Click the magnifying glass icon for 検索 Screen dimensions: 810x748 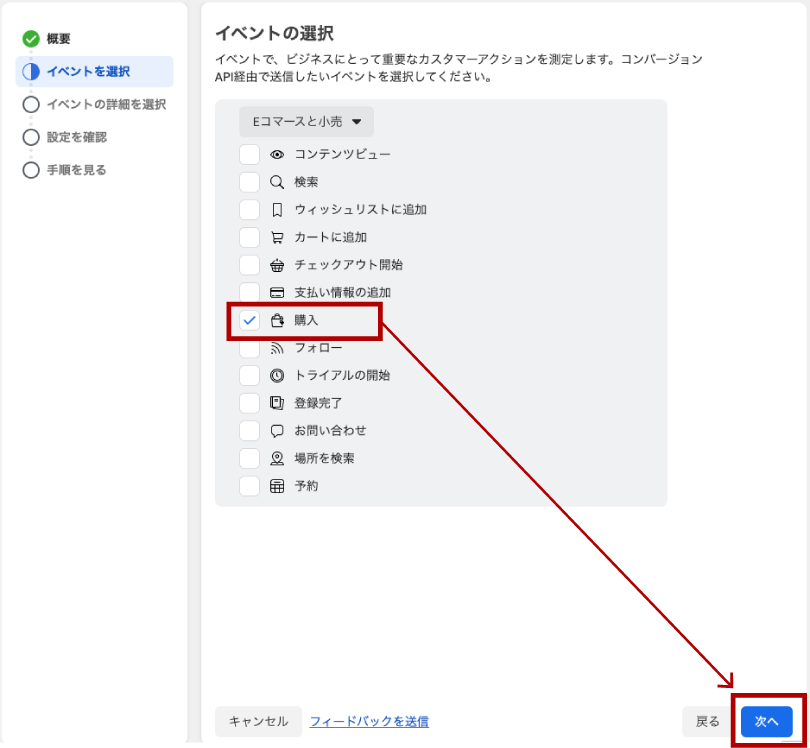coord(278,182)
